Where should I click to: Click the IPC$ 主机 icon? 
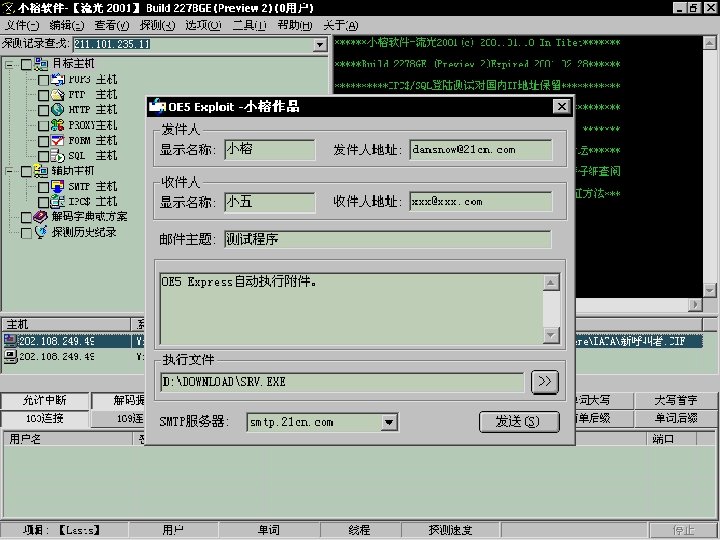point(57,202)
